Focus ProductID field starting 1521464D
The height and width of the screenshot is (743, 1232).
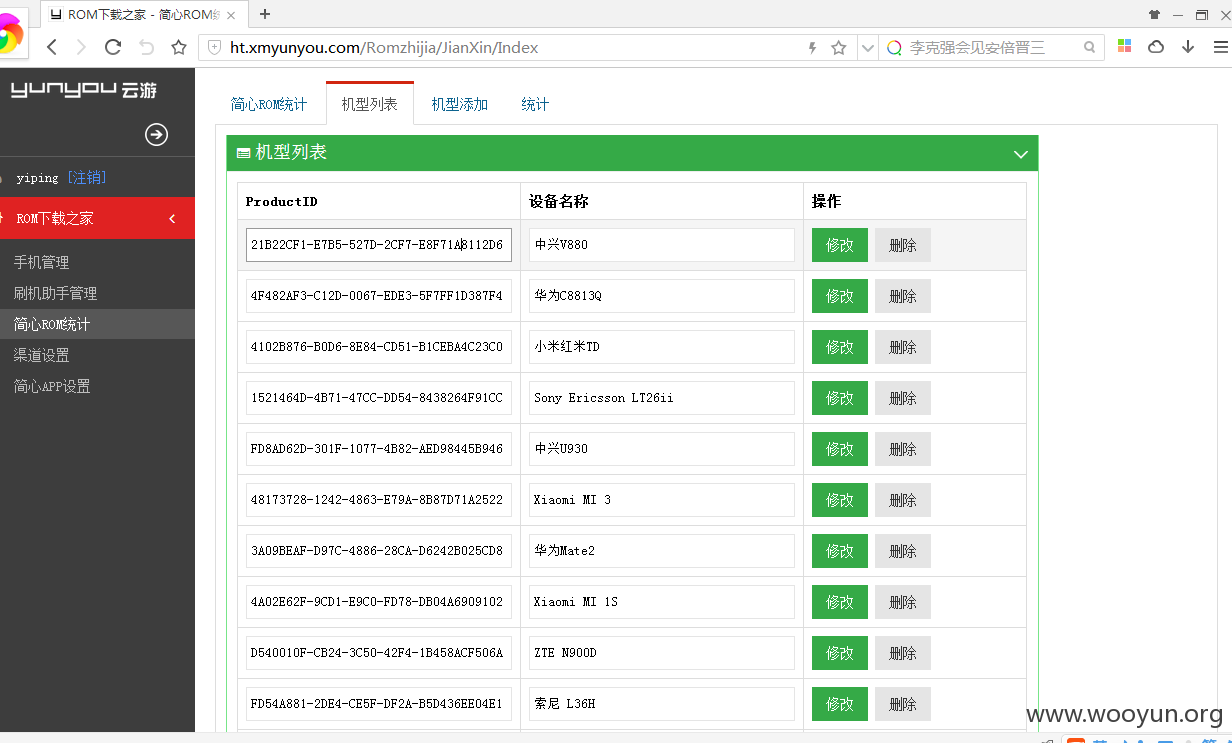379,398
